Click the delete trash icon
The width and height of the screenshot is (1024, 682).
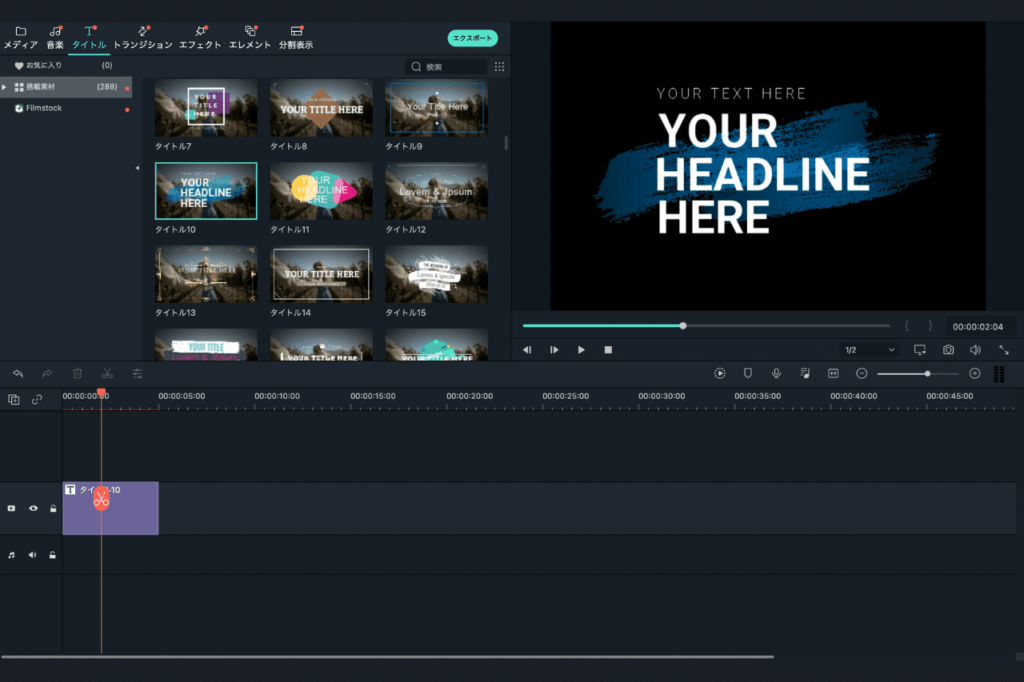[x=77, y=374]
